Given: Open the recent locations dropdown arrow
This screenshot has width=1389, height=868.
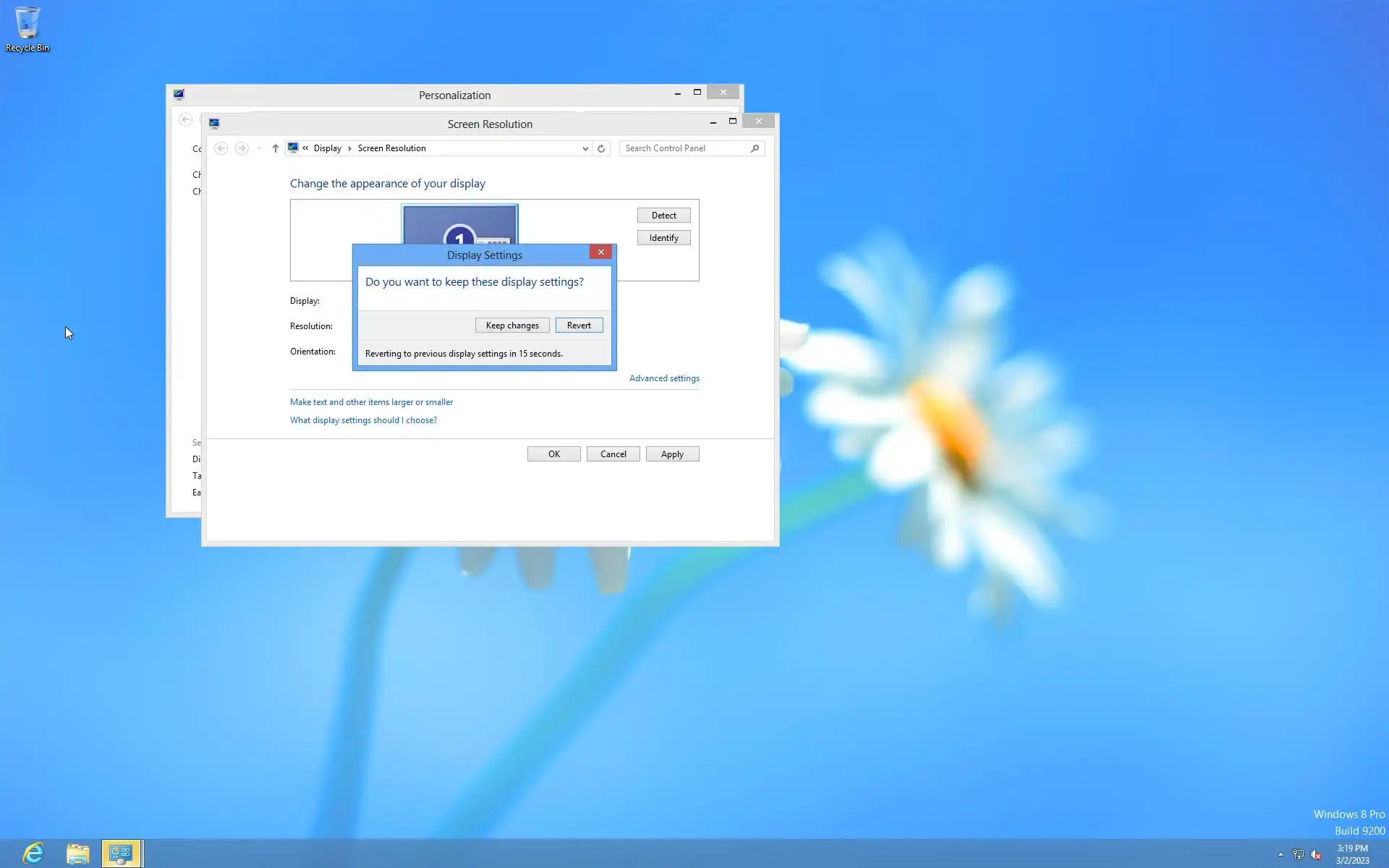Looking at the screenshot, I should pos(259,148).
